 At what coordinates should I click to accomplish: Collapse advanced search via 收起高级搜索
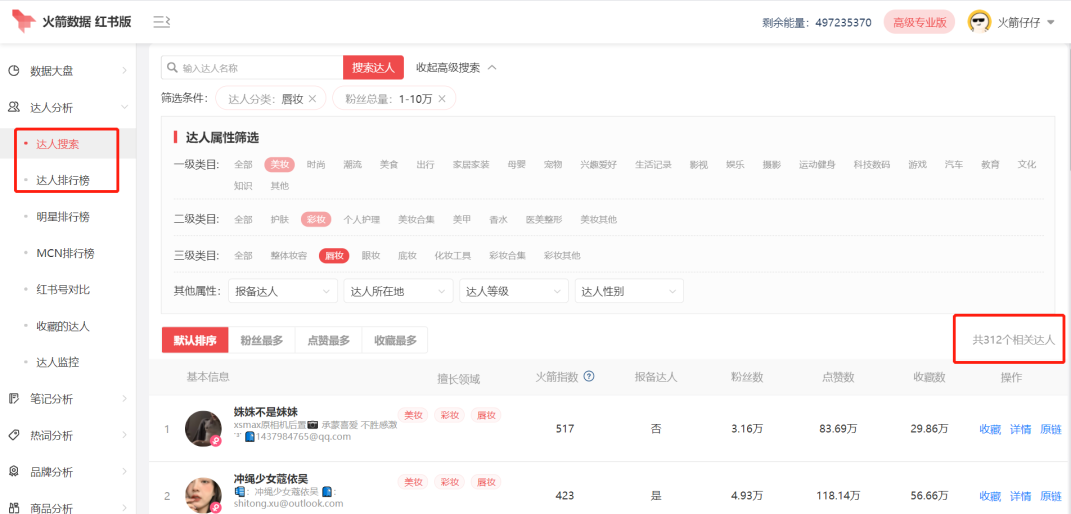coord(456,68)
